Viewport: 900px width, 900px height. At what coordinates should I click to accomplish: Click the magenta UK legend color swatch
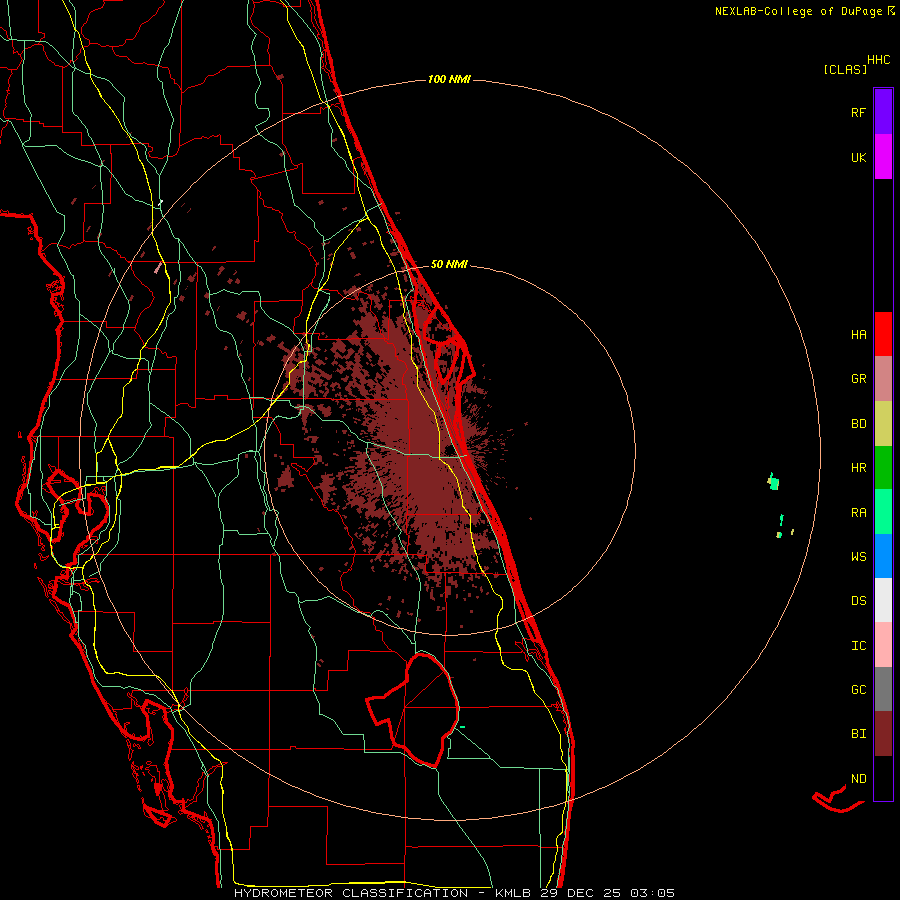[883, 157]
